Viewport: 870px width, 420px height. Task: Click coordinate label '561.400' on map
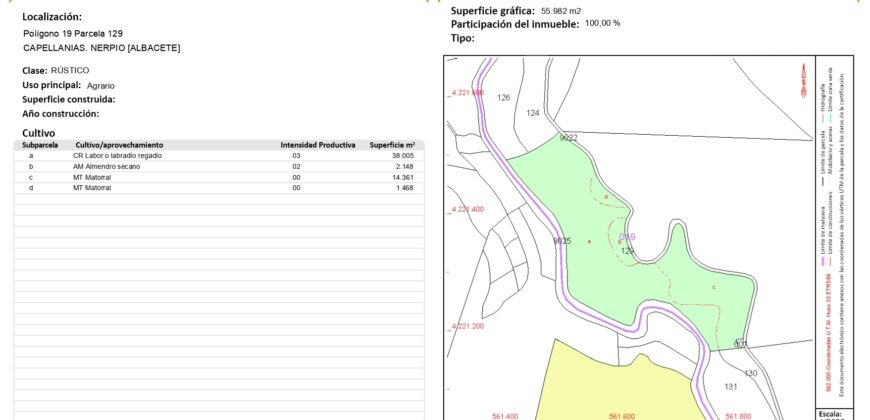[x=505, y=416]
